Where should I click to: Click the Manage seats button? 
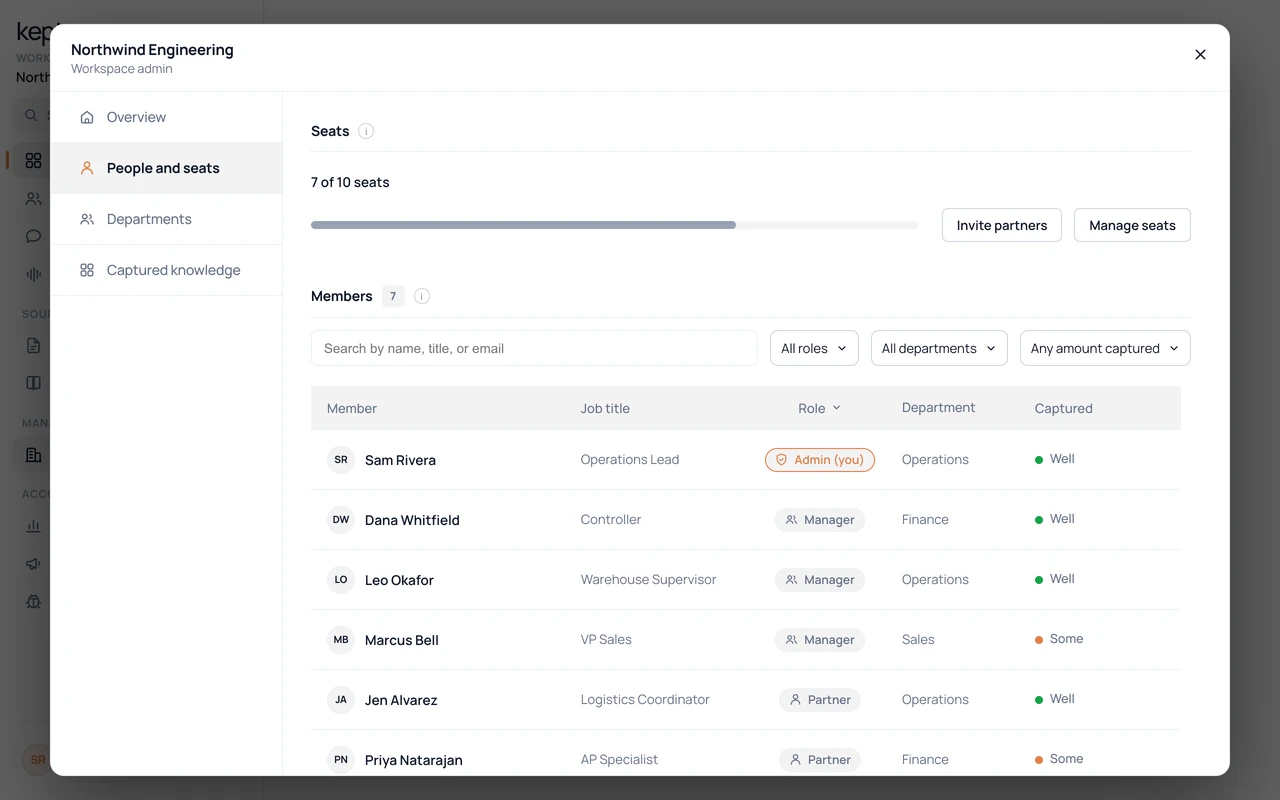(x=1132, y=225)
